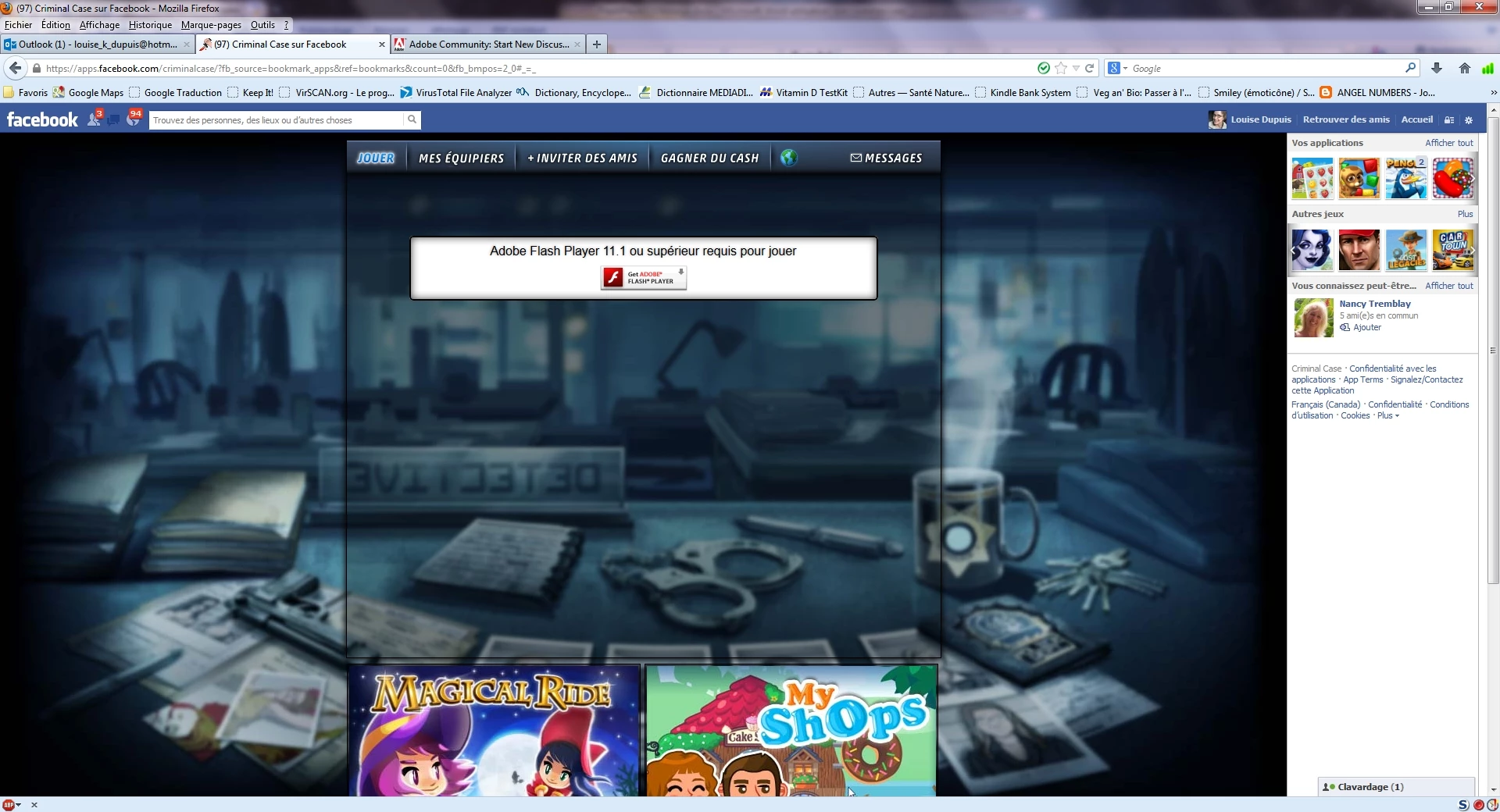The width and height of the screenshot is (1500, 812).
Task: Click the lock icon in the URL bar
Action: [x=36, y=68]
